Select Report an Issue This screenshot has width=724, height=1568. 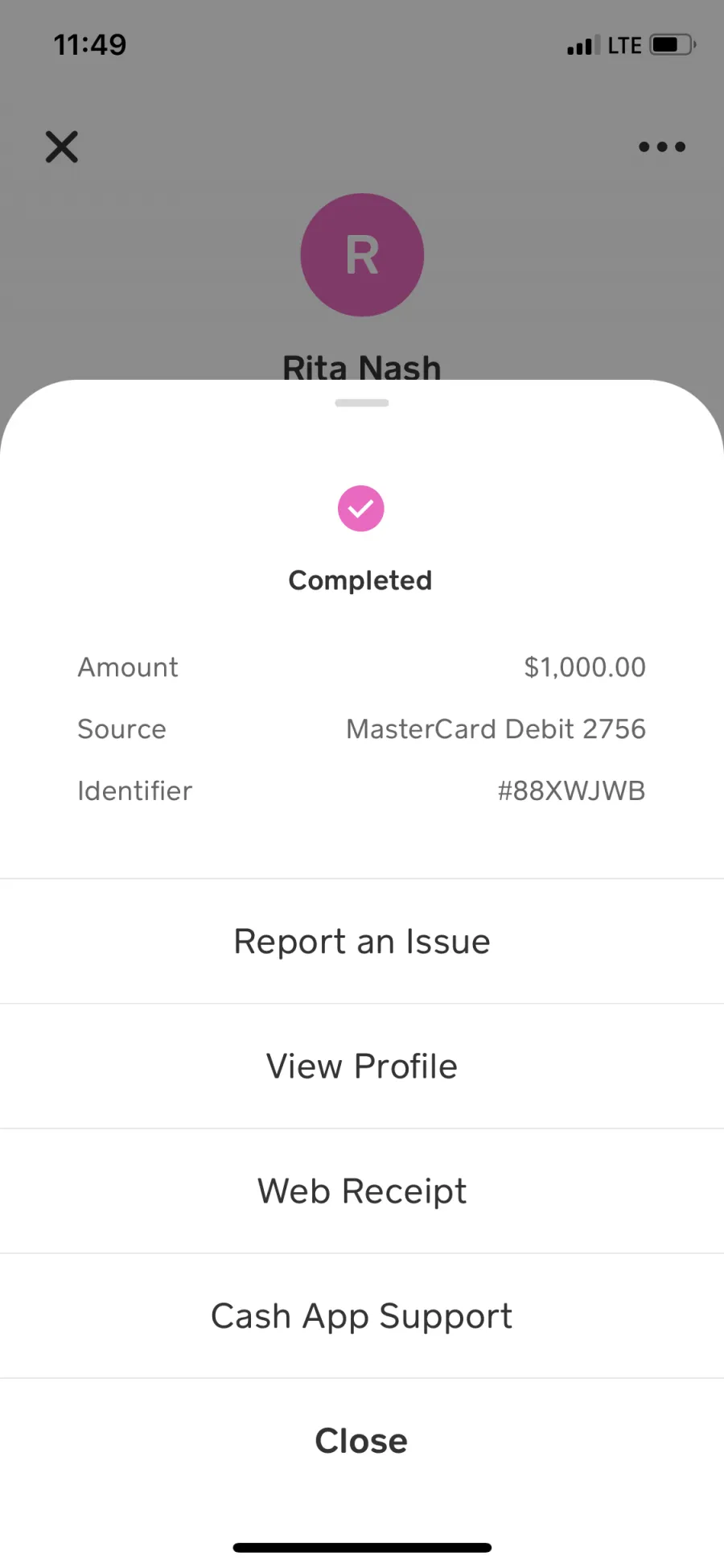point(362,941)
